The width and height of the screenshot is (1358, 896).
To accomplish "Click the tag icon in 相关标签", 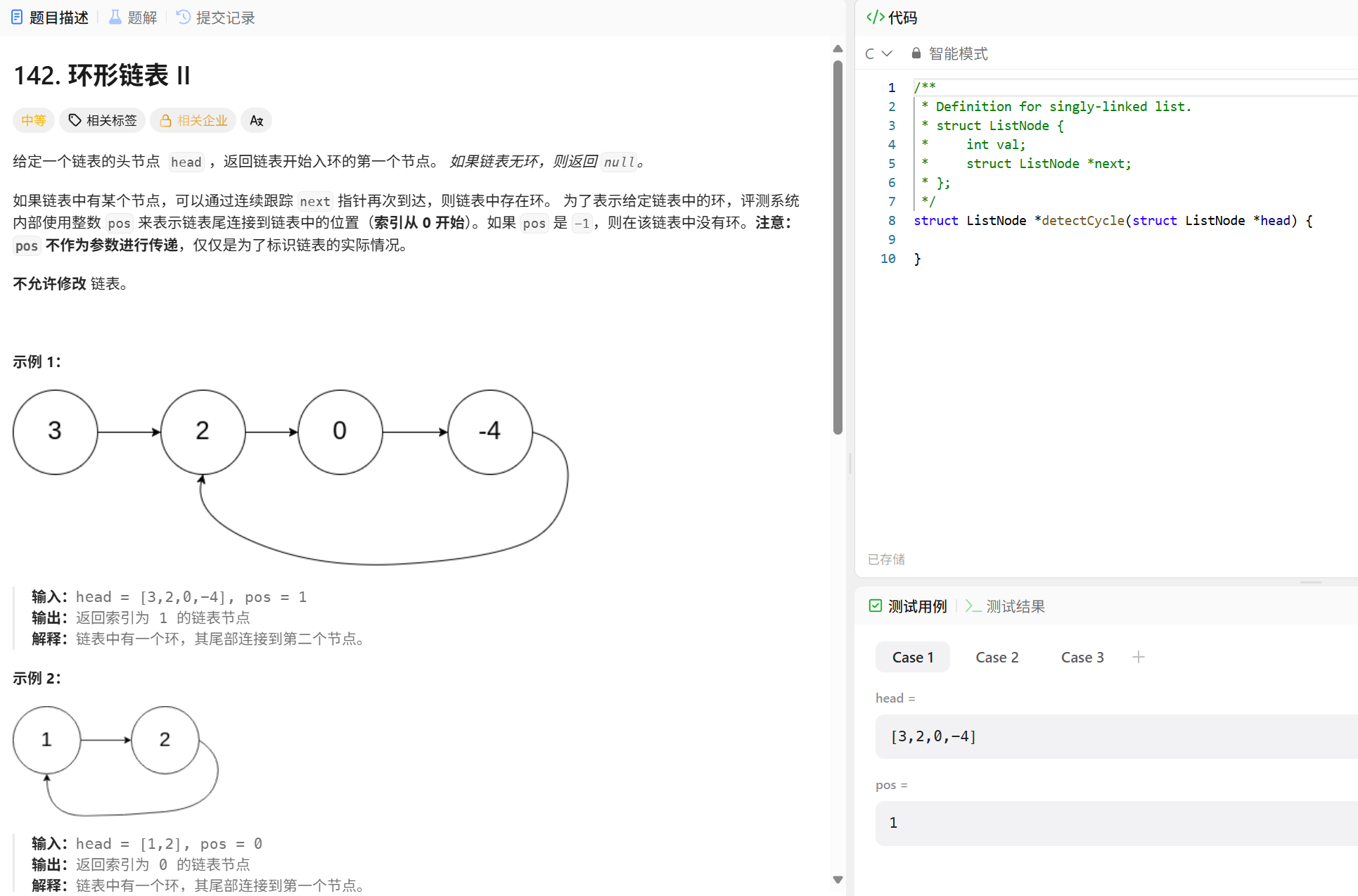I will click(75, 120).
